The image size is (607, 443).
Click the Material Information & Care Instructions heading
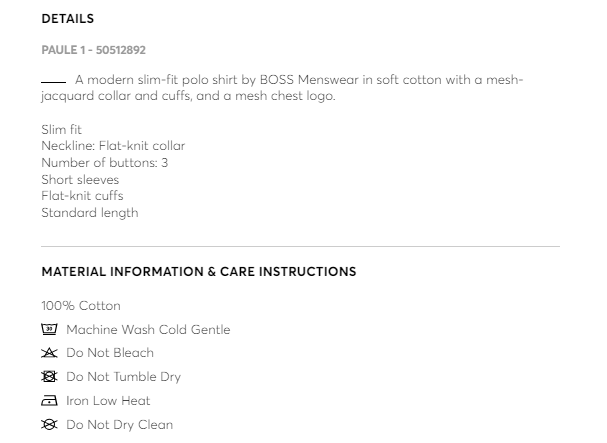(198, 272)
